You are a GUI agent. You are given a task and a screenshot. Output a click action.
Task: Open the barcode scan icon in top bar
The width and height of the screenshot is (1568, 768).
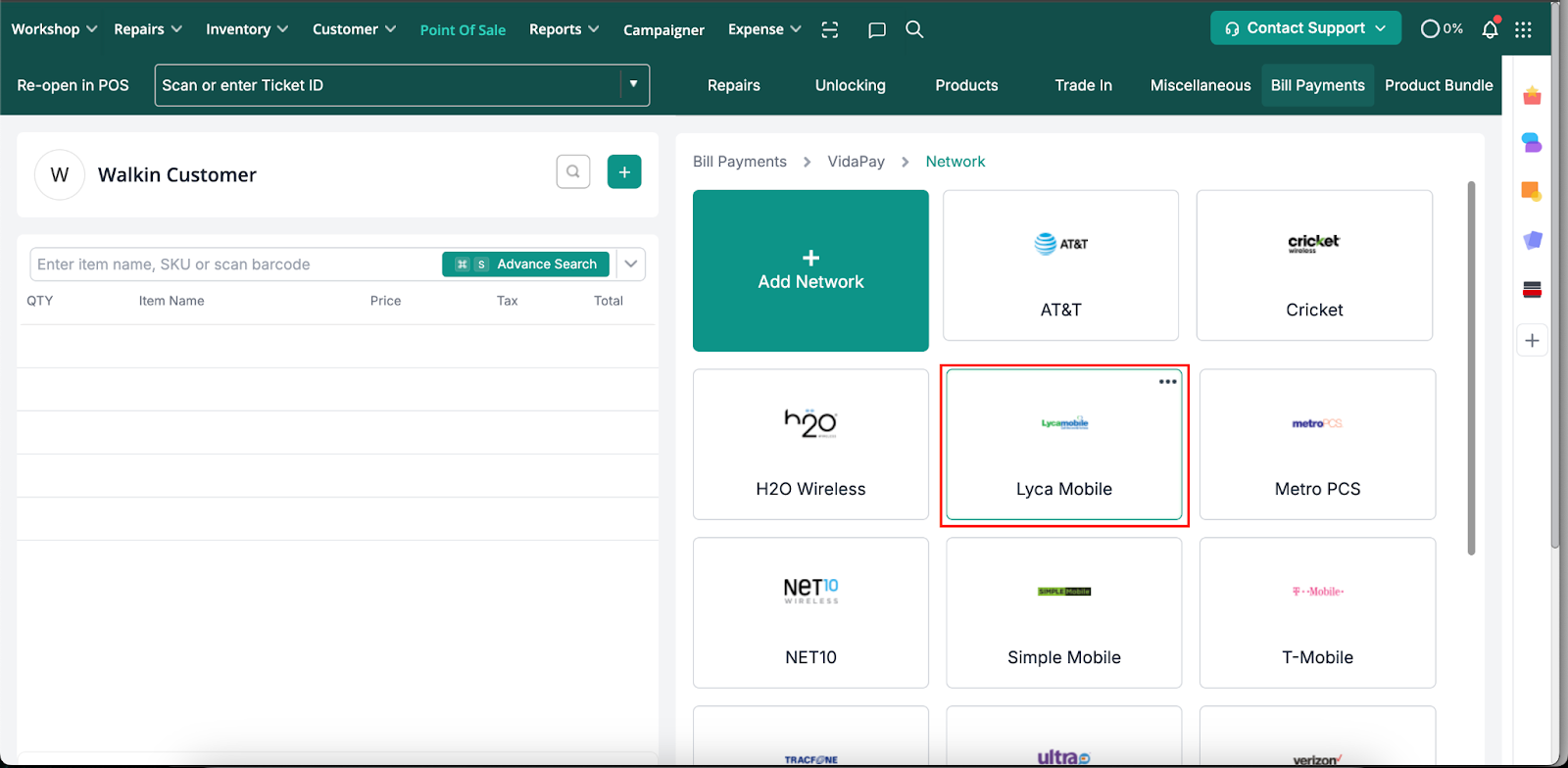(830, 29)
